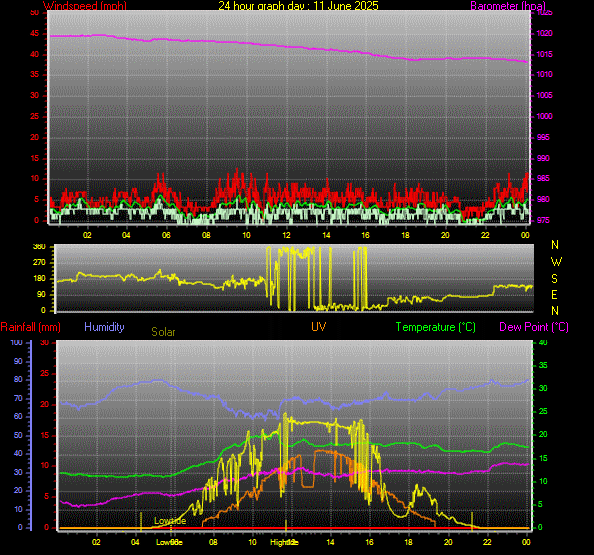Click the '990' barometer axis value
The image size is (594, 555).
point(543,158)
